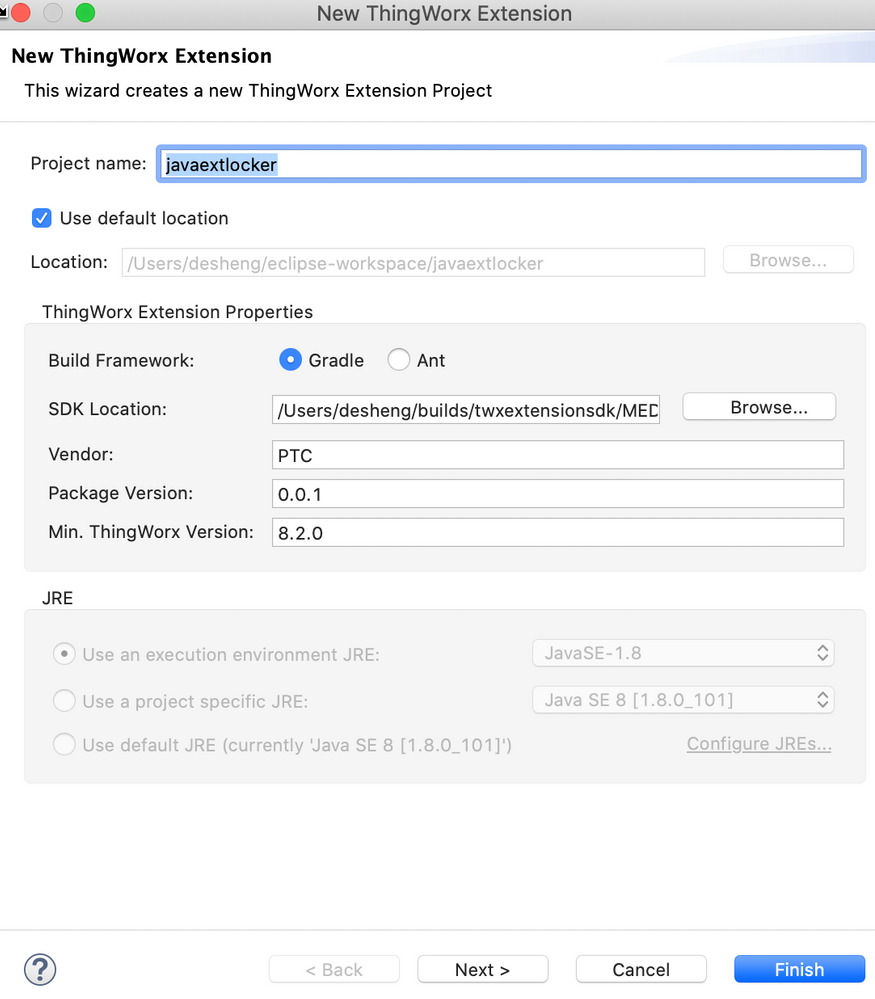This screenshot has height=999, width=875.
Task: Click the red close window button
Action: (20, 13)
